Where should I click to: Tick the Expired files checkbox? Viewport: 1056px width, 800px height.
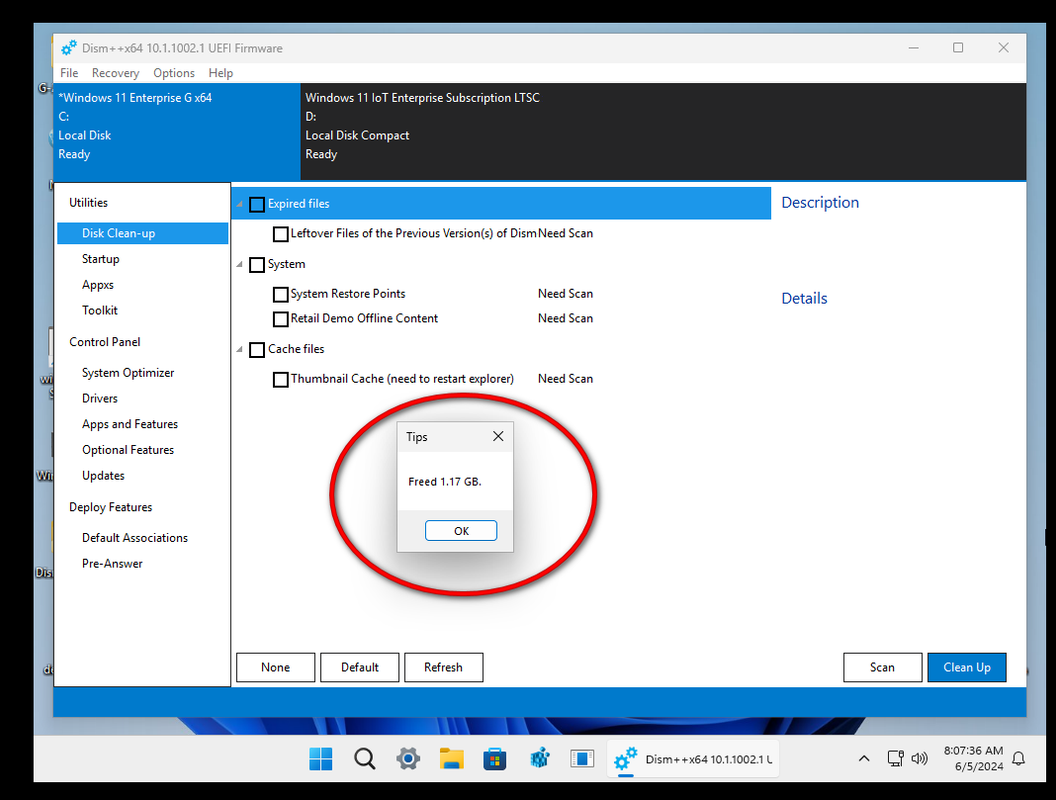pyautogui.click(x=257, y=204)
